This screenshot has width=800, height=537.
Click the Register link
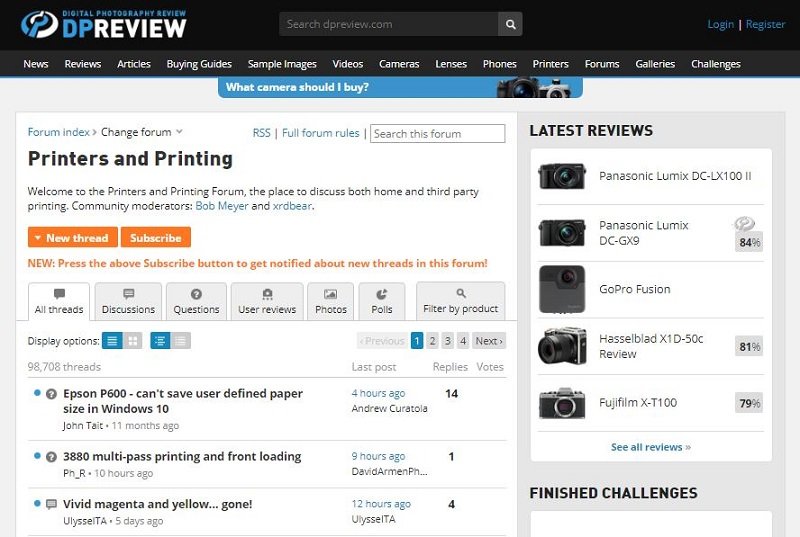point(765,24)
